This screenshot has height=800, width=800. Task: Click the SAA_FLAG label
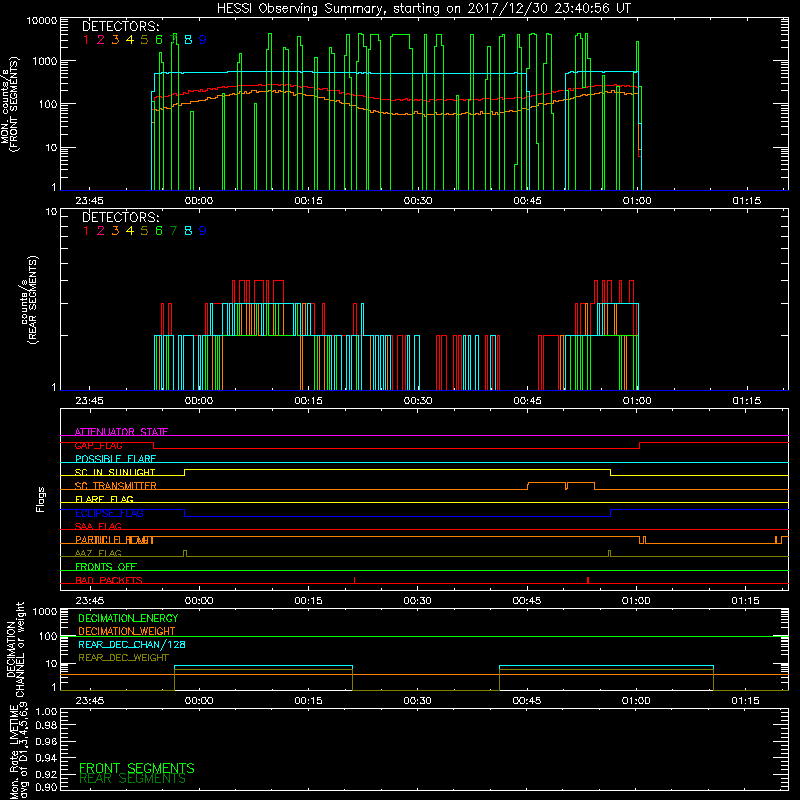click(x=98, y=526)
